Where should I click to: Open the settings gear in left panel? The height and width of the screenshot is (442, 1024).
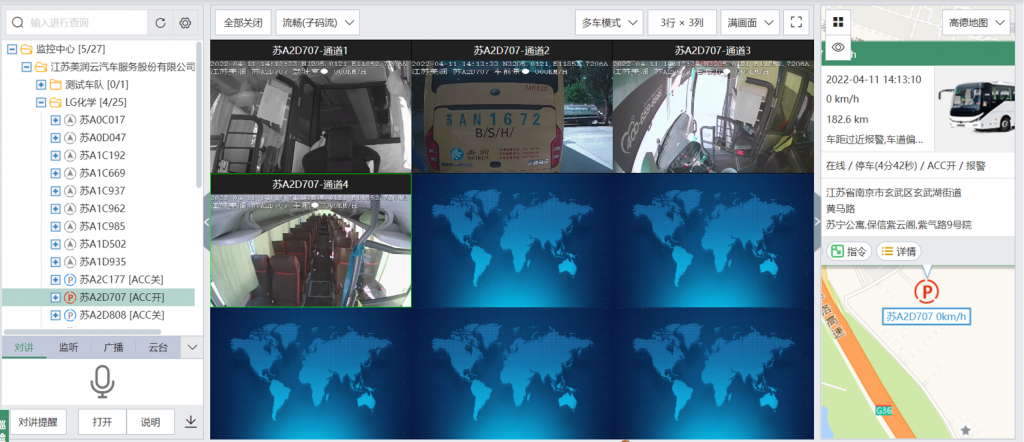(x=185, y=22)
